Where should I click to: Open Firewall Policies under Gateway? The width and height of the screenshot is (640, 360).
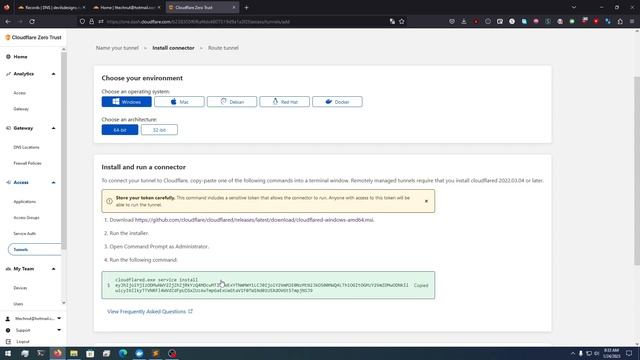tap(27, 163)
